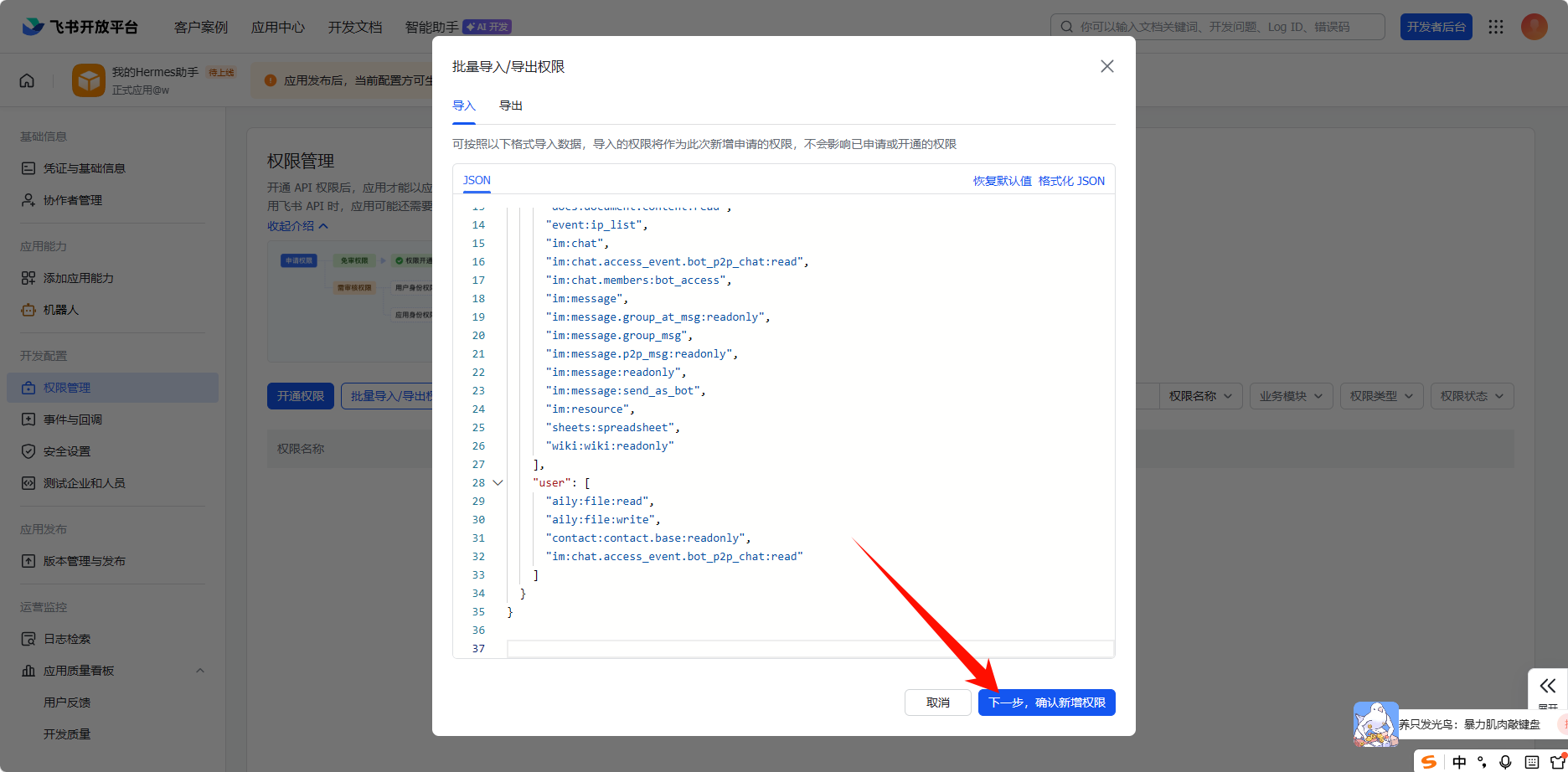This screenshot has width=1568, height=772.
Task: Click the "contact:contact.base:readonly" line
Action: 648,538
